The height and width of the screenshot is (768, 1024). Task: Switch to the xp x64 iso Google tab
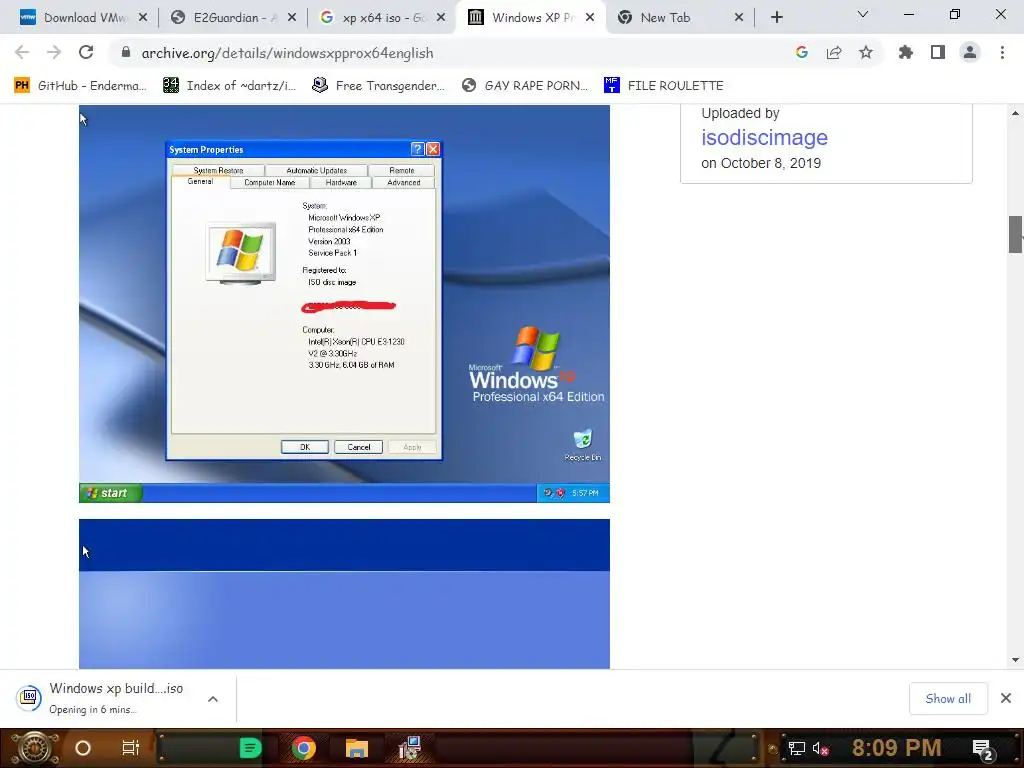(381, 18)
